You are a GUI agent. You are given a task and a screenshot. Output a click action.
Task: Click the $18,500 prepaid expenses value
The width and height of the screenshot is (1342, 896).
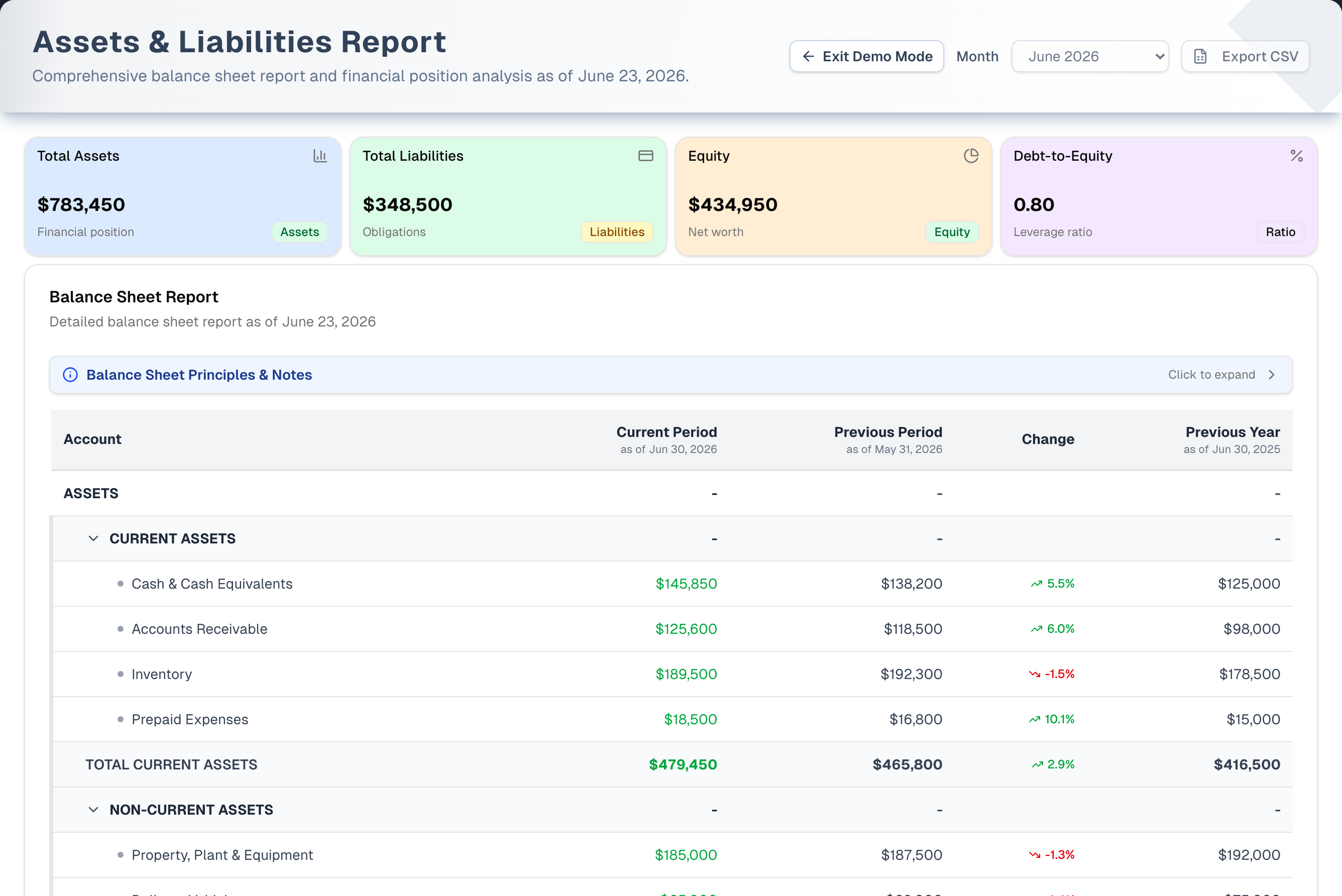click(x=690, y=719)
